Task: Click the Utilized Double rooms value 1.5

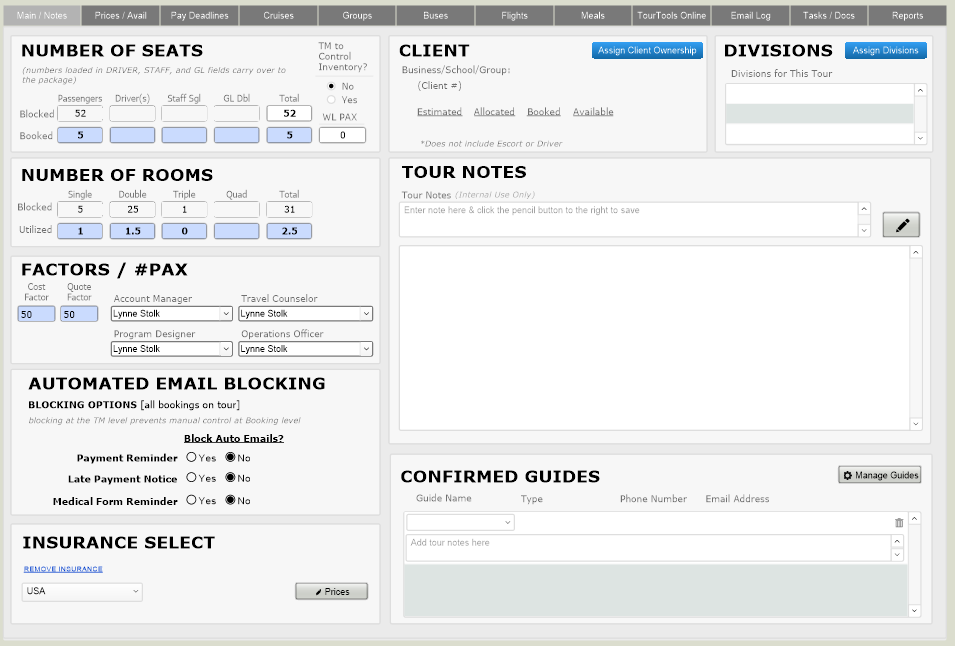Action: [132, 231]
